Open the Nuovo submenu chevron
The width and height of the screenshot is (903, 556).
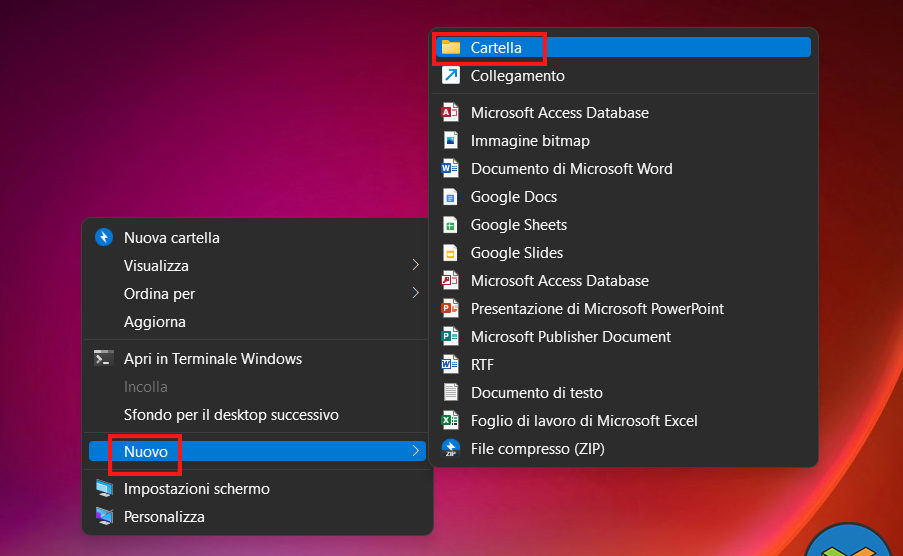[415, 452]
